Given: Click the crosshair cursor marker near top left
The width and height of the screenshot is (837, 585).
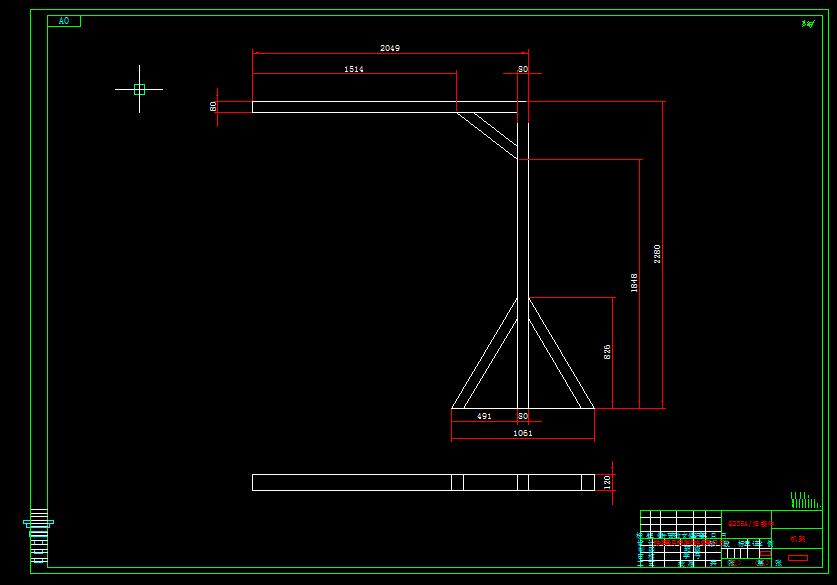Looking at the screenshot, I should 138,90.
